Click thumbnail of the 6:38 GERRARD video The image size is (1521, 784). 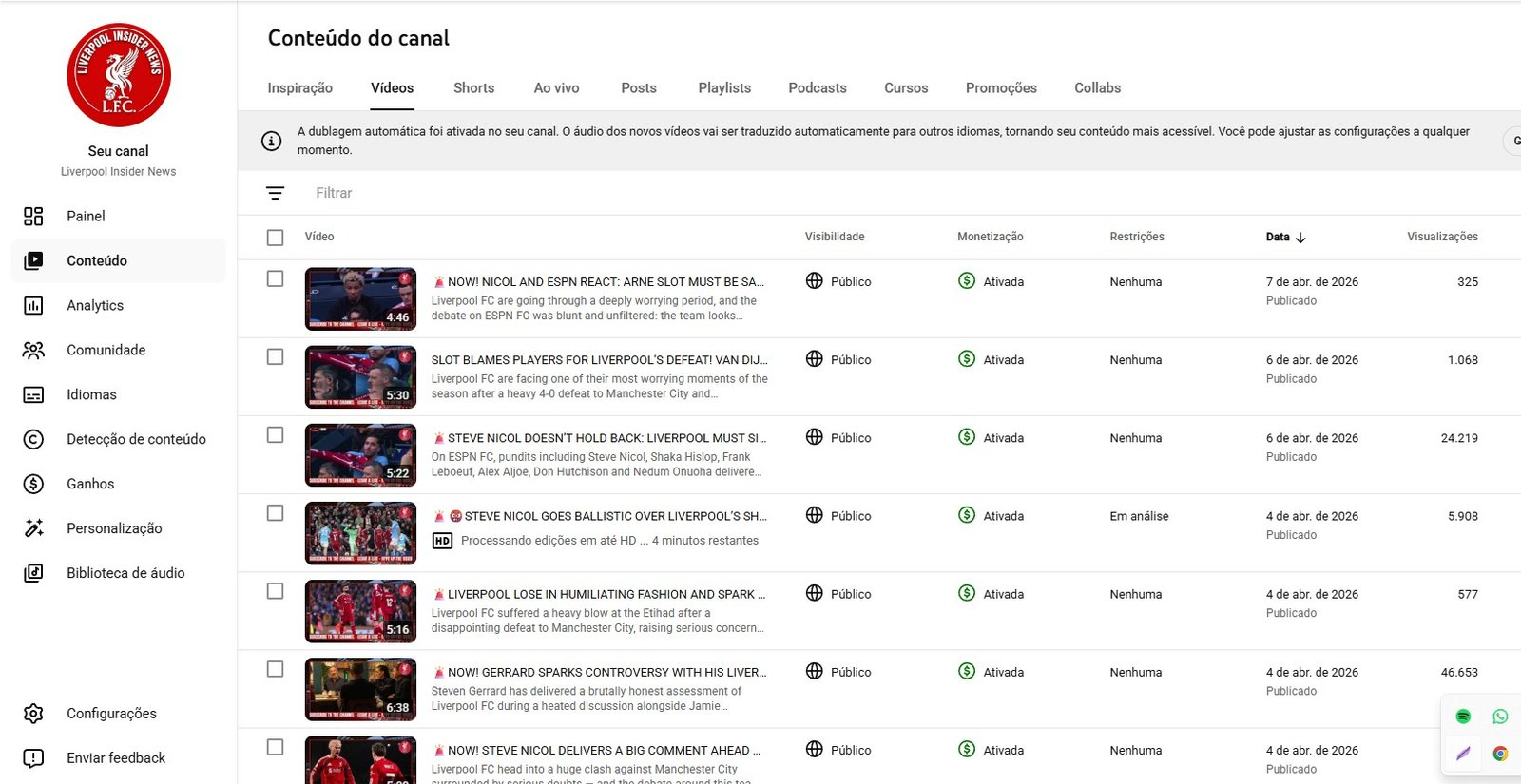pos(360,689)
